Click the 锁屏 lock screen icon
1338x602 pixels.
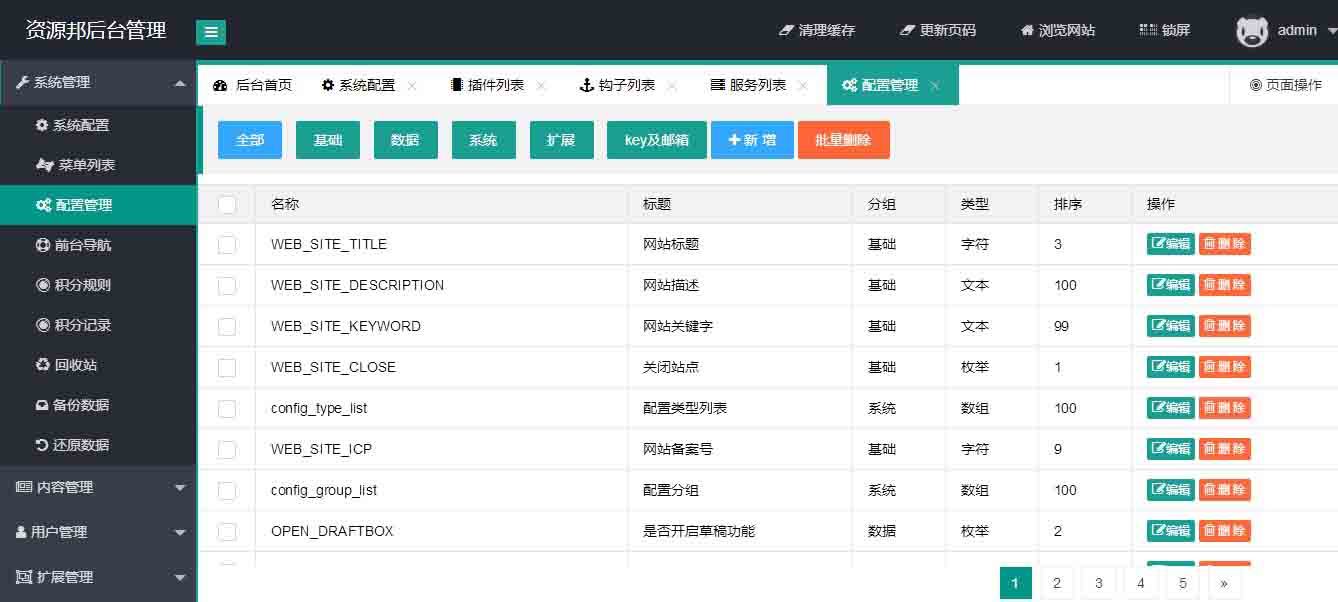pos(1147,31)
